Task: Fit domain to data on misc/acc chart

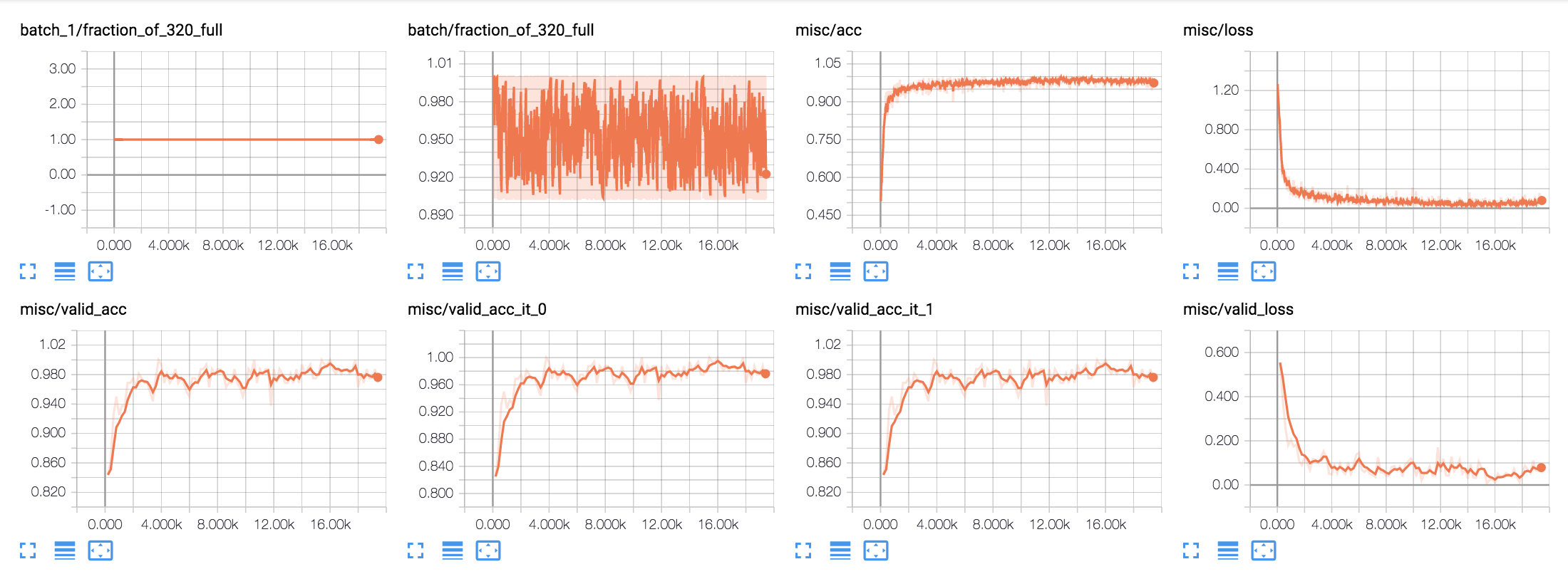Action: coord(876,271)
